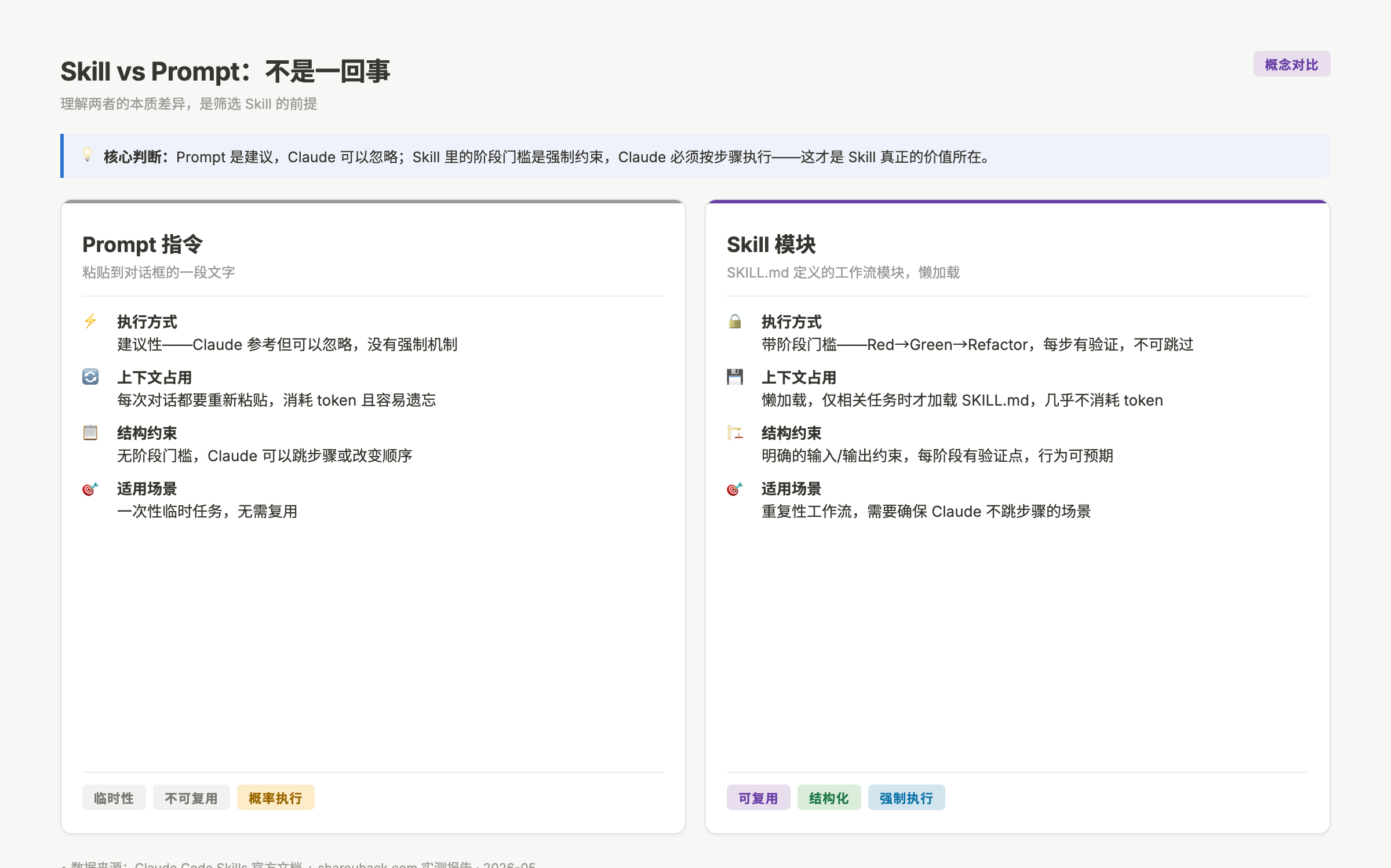Click the refresh arrows icon beside Prompt 上下文占用

point(90,377)
